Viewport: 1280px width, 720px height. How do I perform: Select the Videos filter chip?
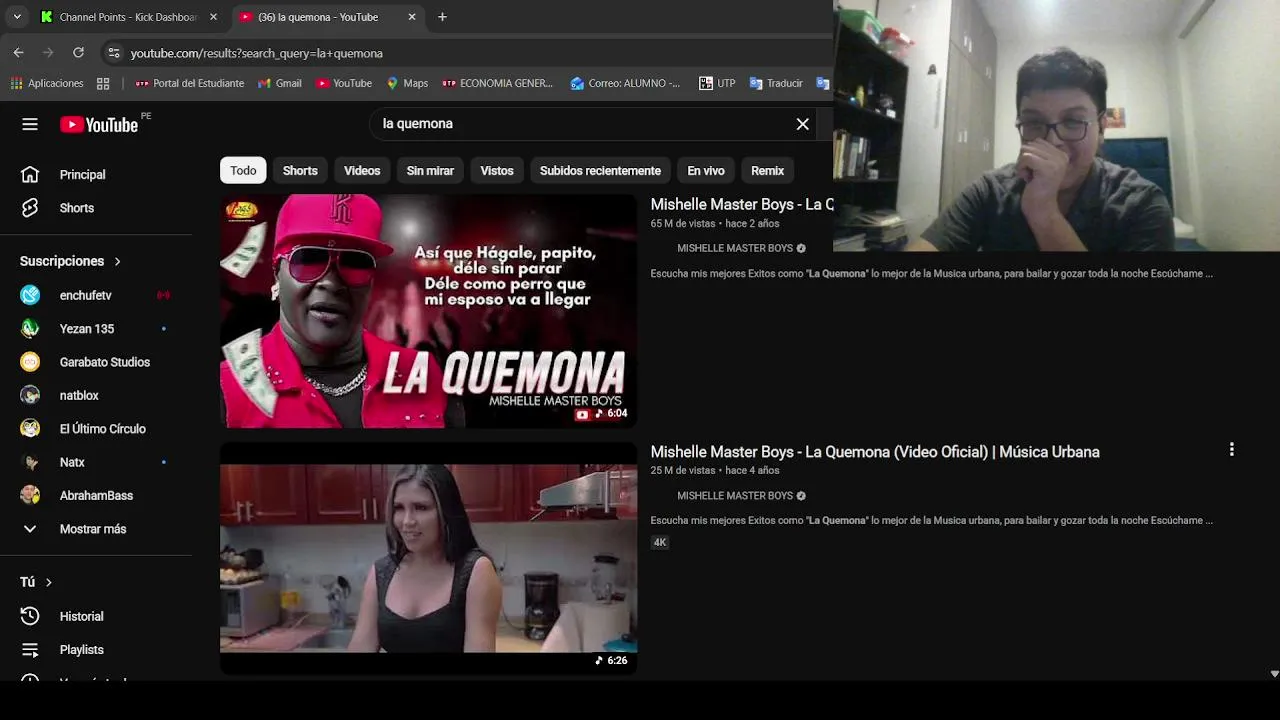pyautogui.click(x=362, y=171)
